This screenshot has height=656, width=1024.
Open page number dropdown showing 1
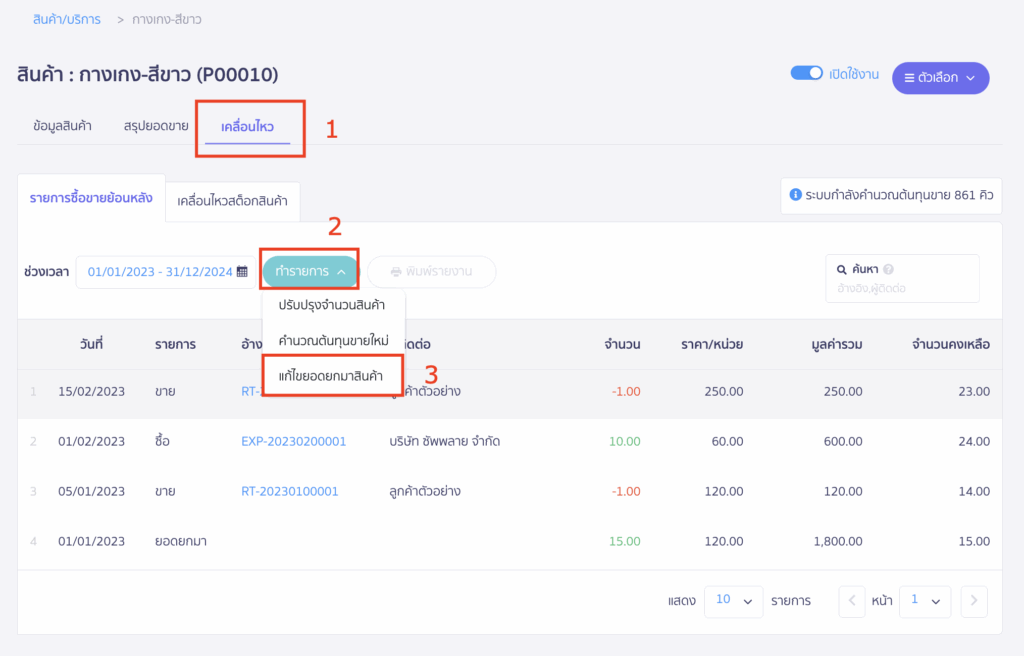[924, 601]
